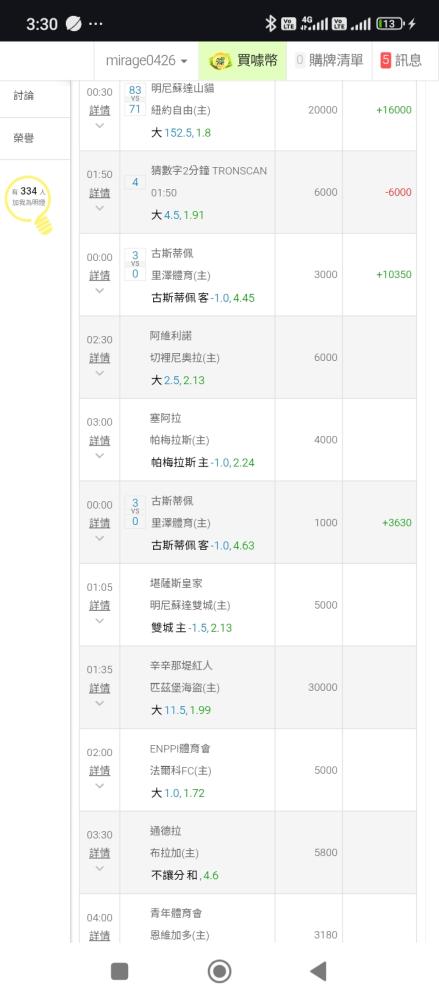This screenshot has width=439, height=1000.
Task: Expand chevron under 01:35 辛辛那堤紅人 row
Action: coord(99,703)
